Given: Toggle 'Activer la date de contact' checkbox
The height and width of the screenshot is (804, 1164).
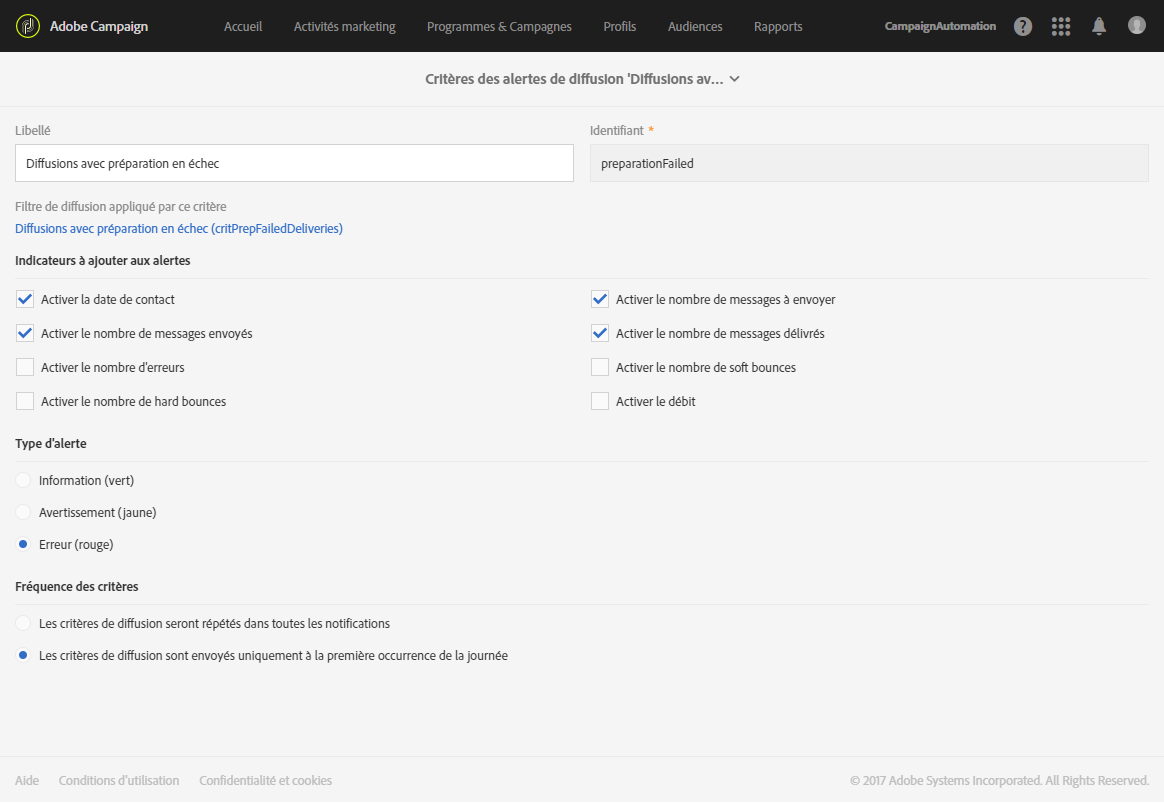Looking at the screenshot, I should (25, 299).
